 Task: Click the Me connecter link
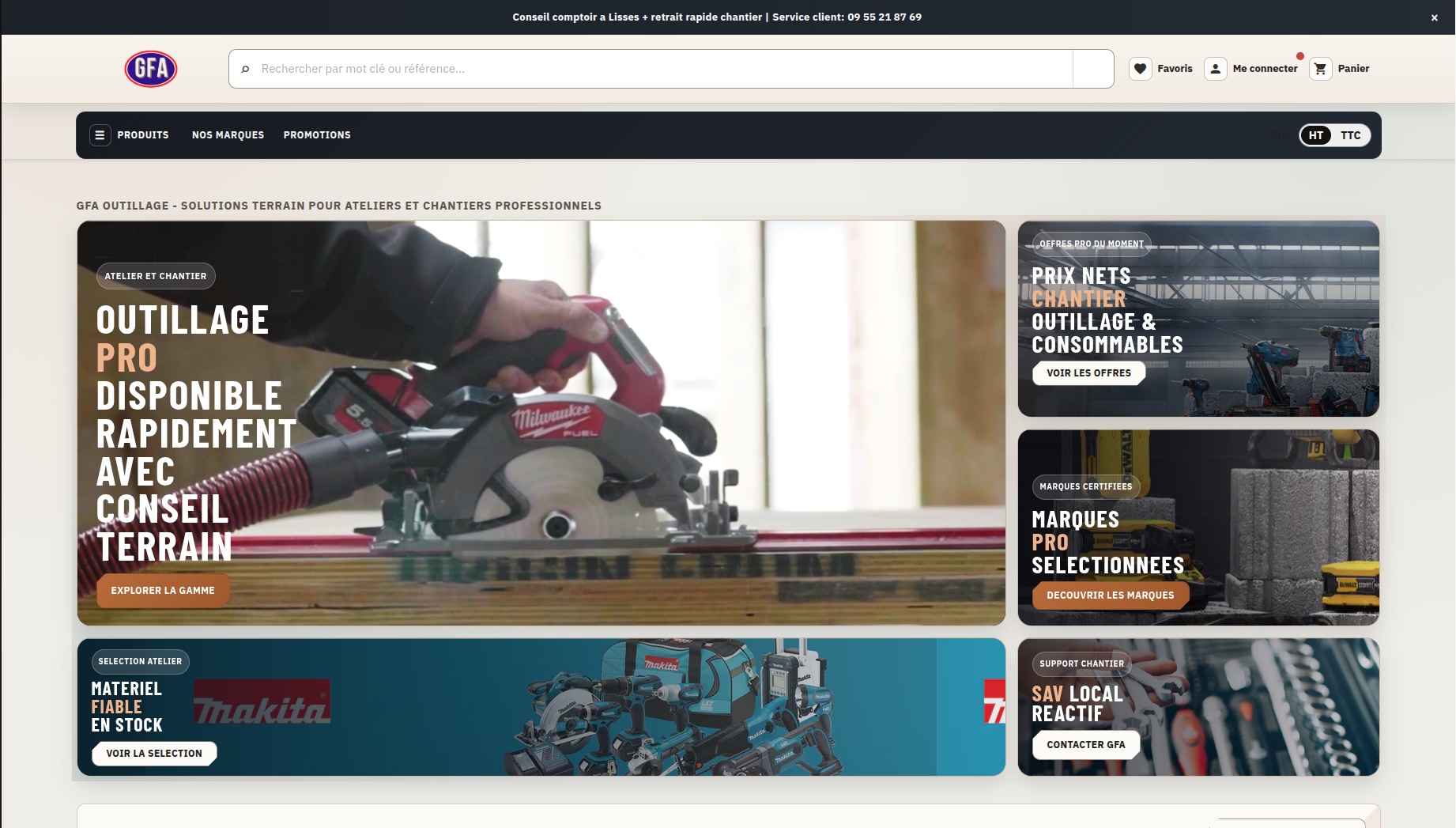(1251, 69)
